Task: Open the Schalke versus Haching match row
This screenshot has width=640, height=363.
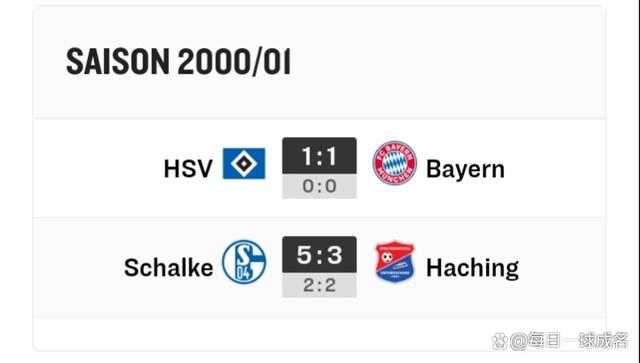Action: pyautogui.click(x=319, y=267)
